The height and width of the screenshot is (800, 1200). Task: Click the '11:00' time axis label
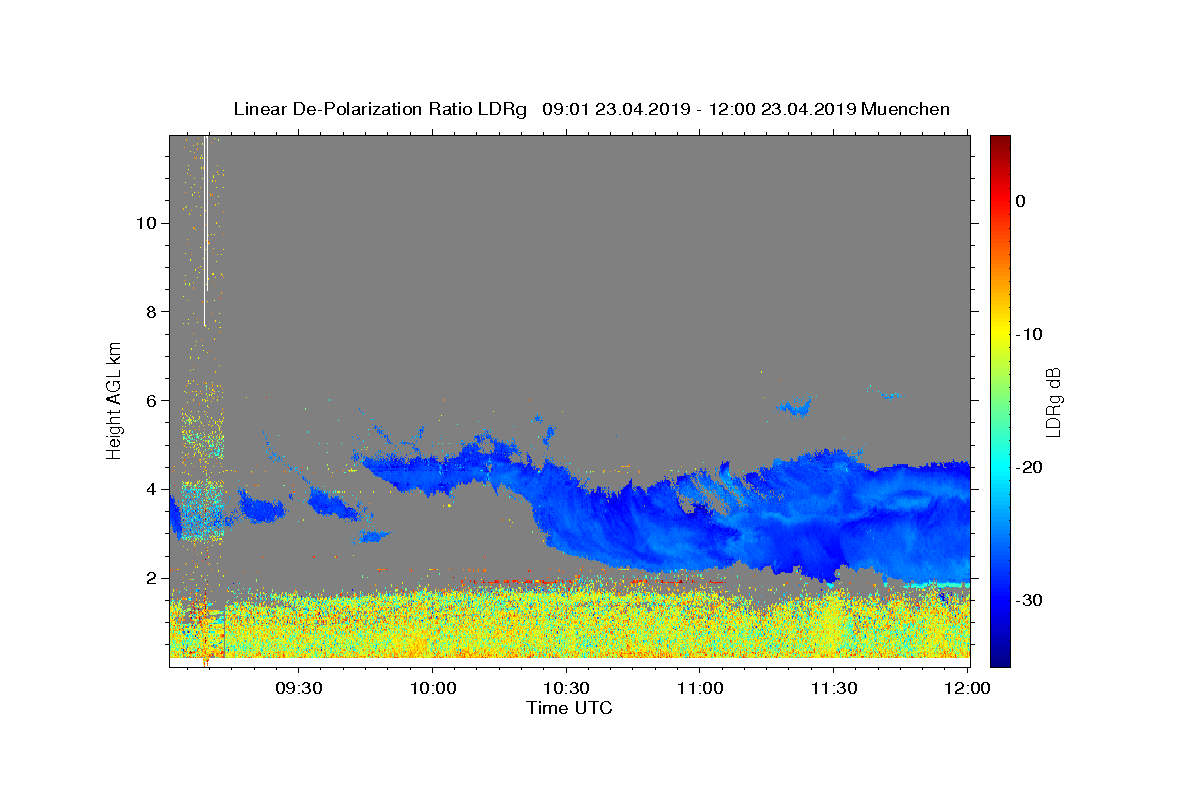tap(701, 688)
